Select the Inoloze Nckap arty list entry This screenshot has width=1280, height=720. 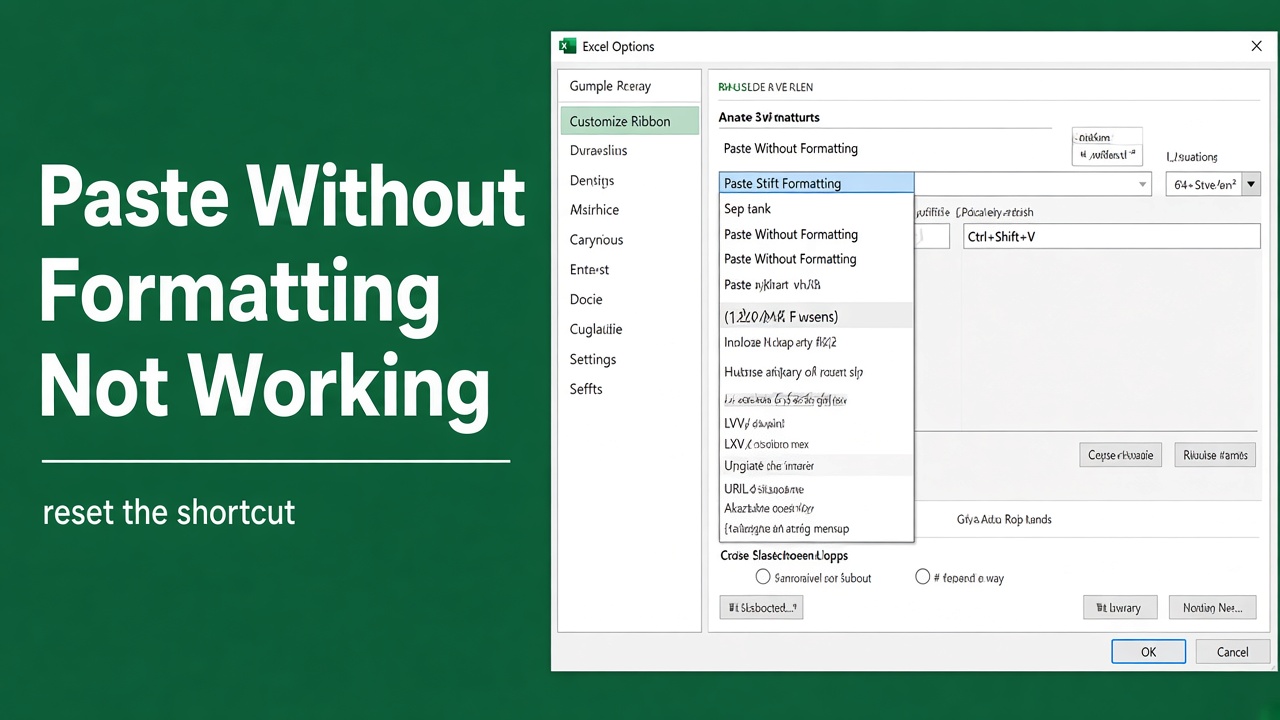coord(816,342)
